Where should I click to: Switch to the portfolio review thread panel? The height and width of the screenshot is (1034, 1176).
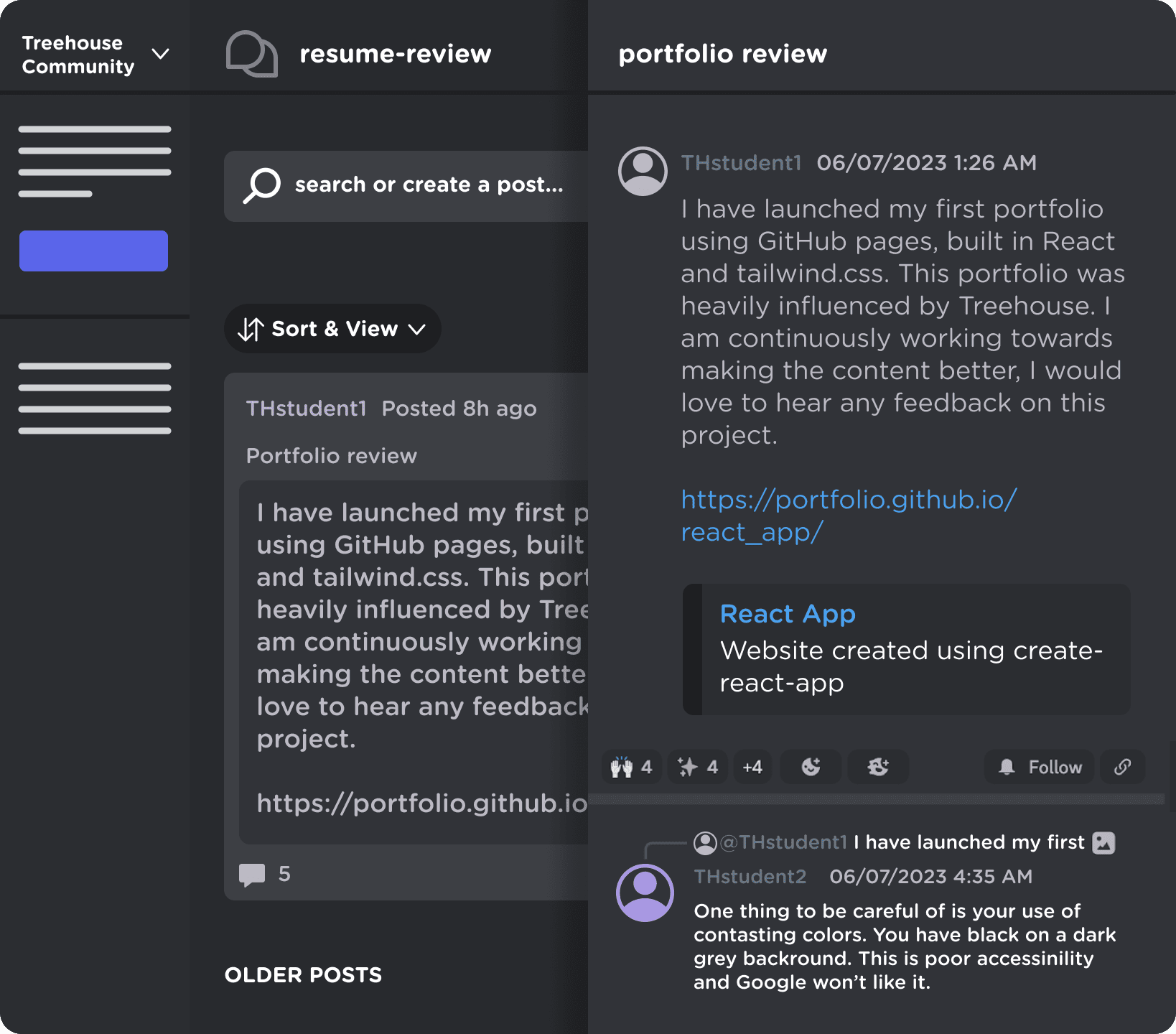pyautogui.click(x=723, y=53)
